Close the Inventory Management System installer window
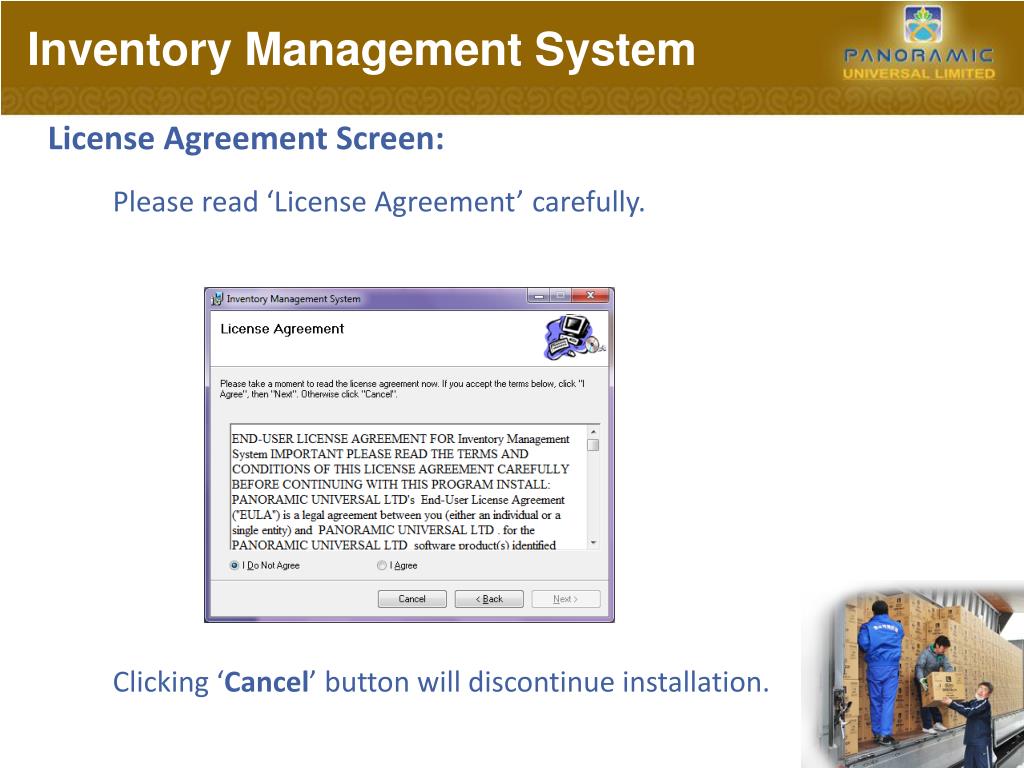Screen dimensions: 1024x768 (x=590, y=296)
